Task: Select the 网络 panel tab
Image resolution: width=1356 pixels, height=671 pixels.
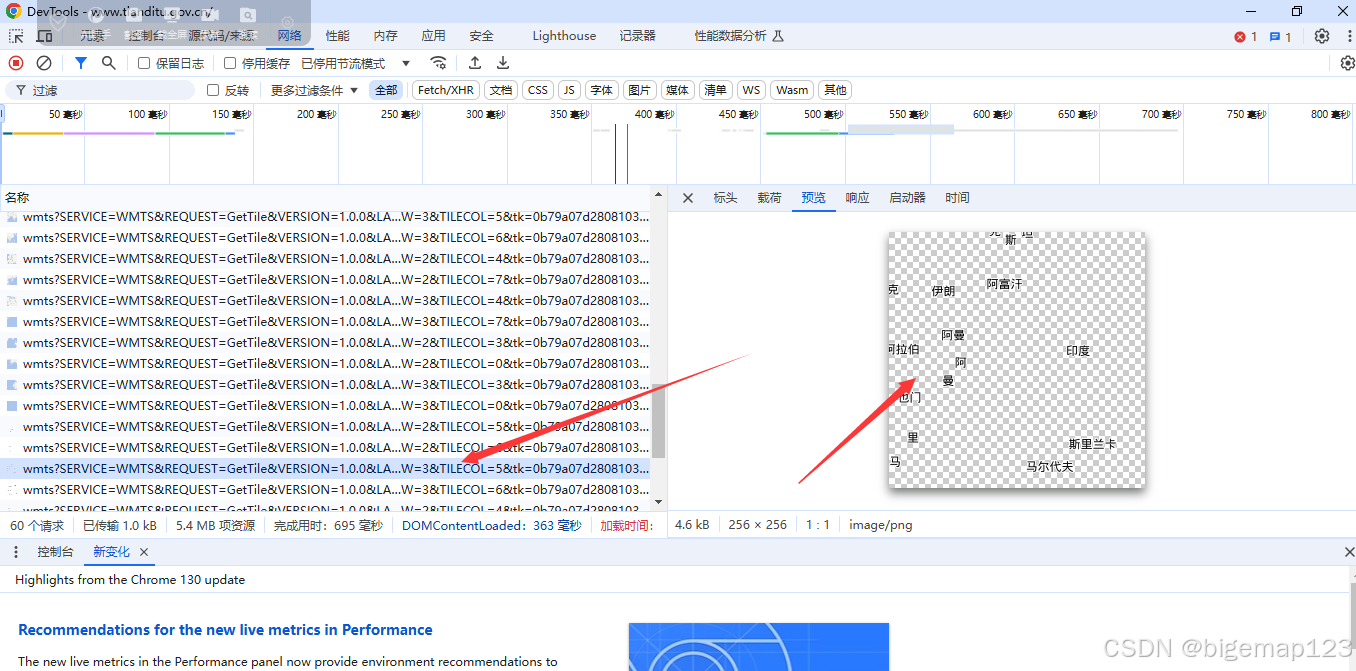Action: pyautogui.click(x=290, y=36)
